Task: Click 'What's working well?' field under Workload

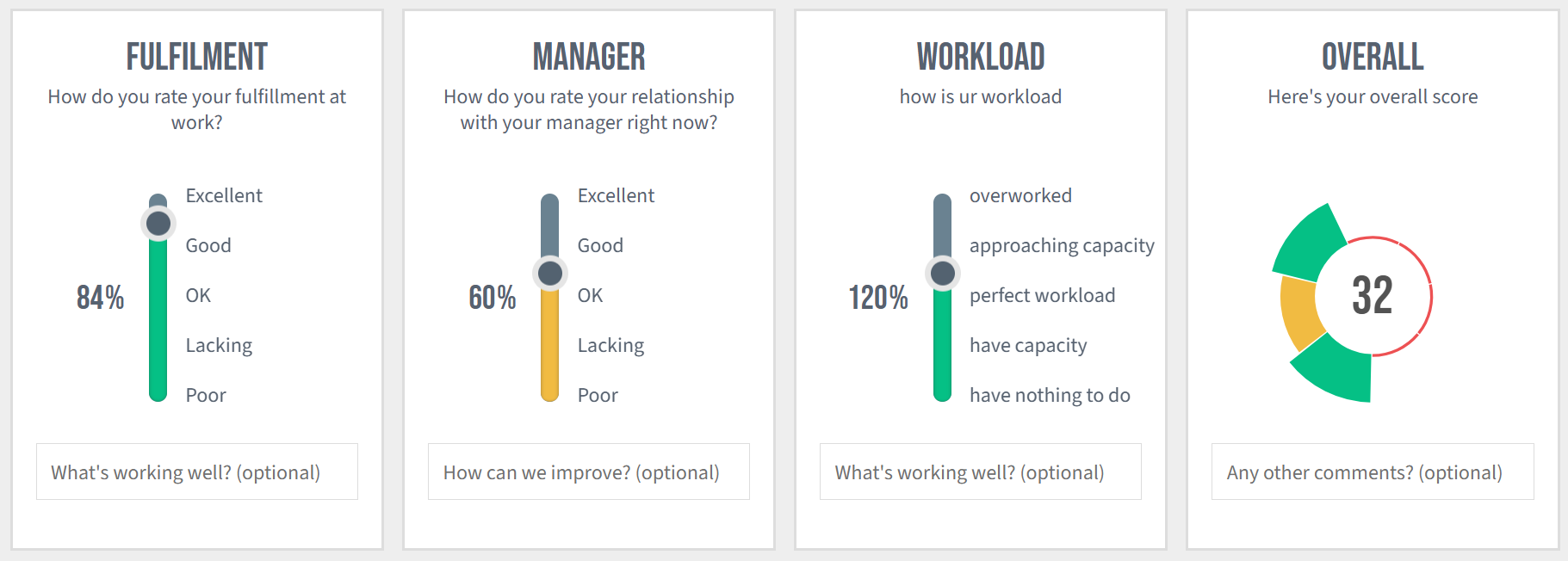Action: (981, 472)
